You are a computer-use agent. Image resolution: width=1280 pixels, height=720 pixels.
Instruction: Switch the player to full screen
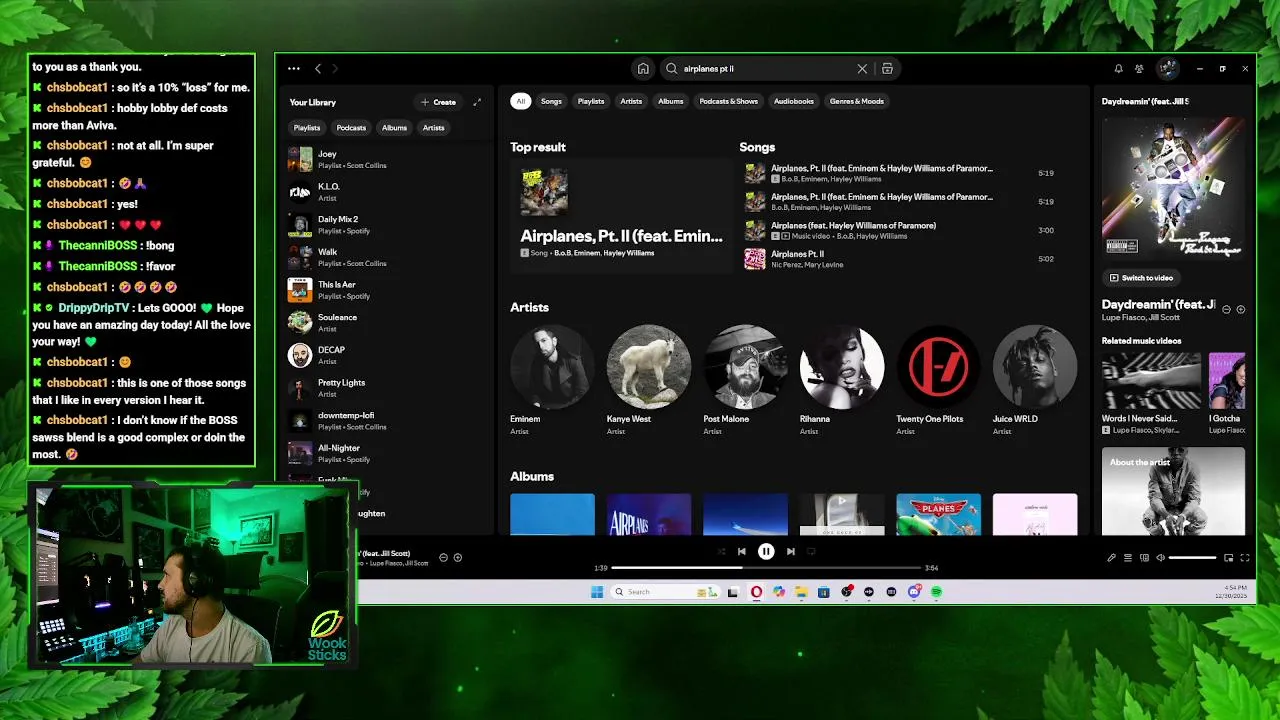point(1245,558)
